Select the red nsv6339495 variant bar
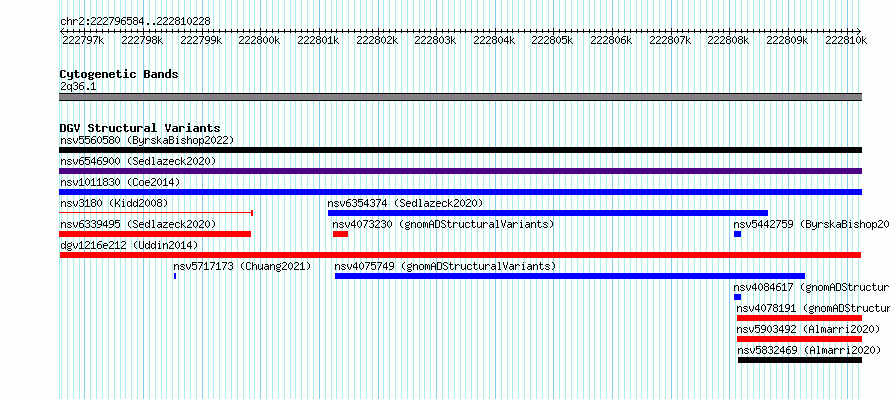The width and height of the screenshot is (890, 399). pos(155,234)
